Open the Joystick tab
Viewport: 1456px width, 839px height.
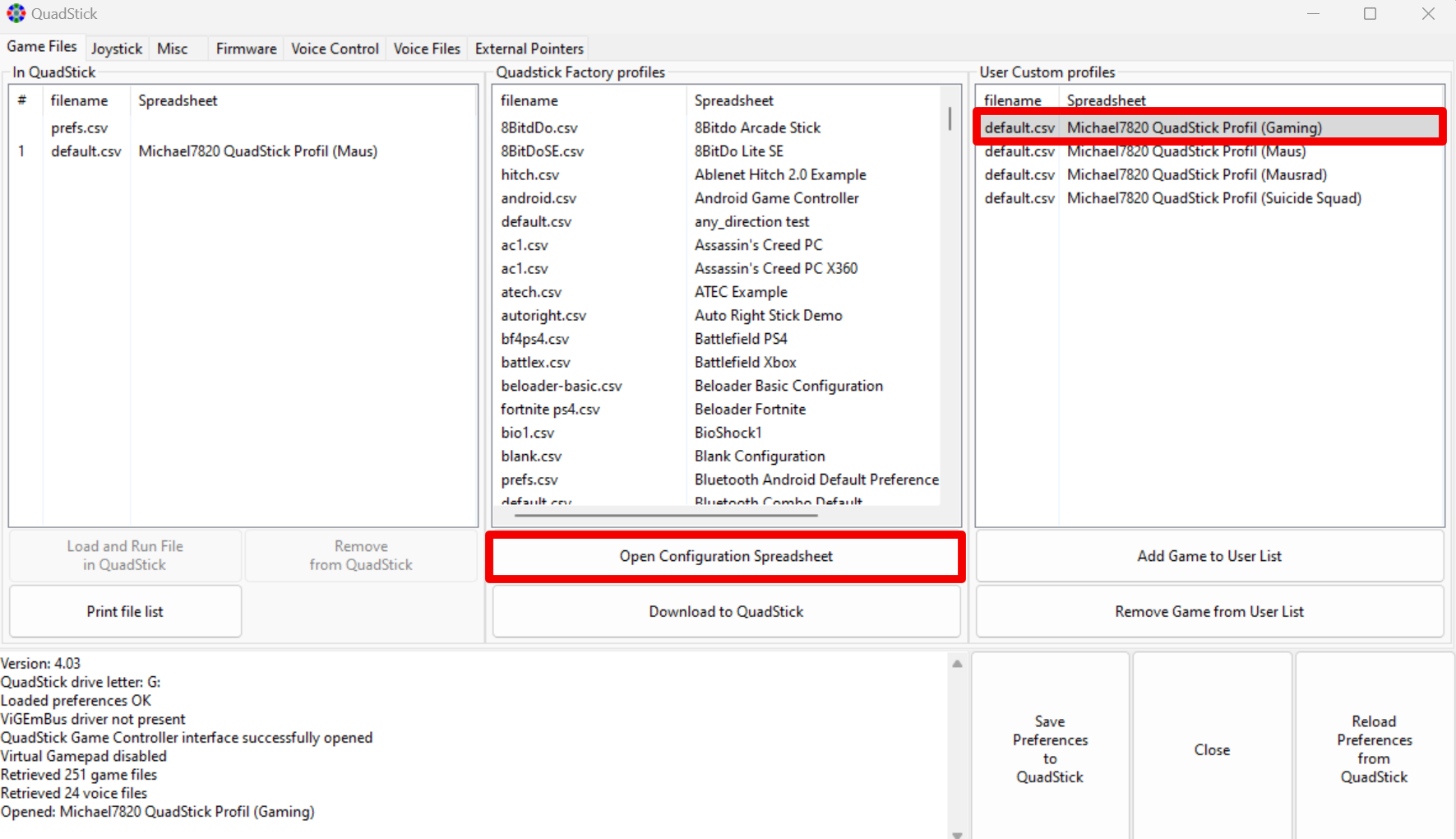click(x=117, y=49)
